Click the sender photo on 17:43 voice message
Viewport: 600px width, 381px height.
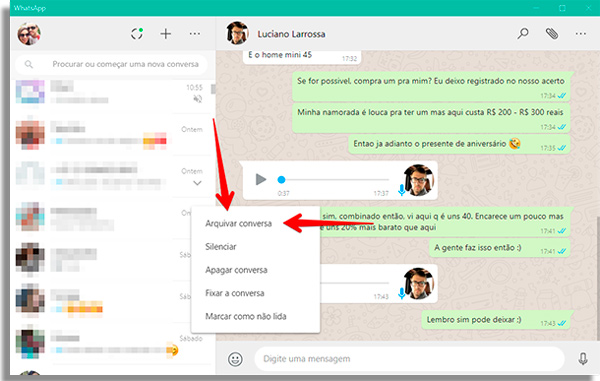[x=419, y=283]
